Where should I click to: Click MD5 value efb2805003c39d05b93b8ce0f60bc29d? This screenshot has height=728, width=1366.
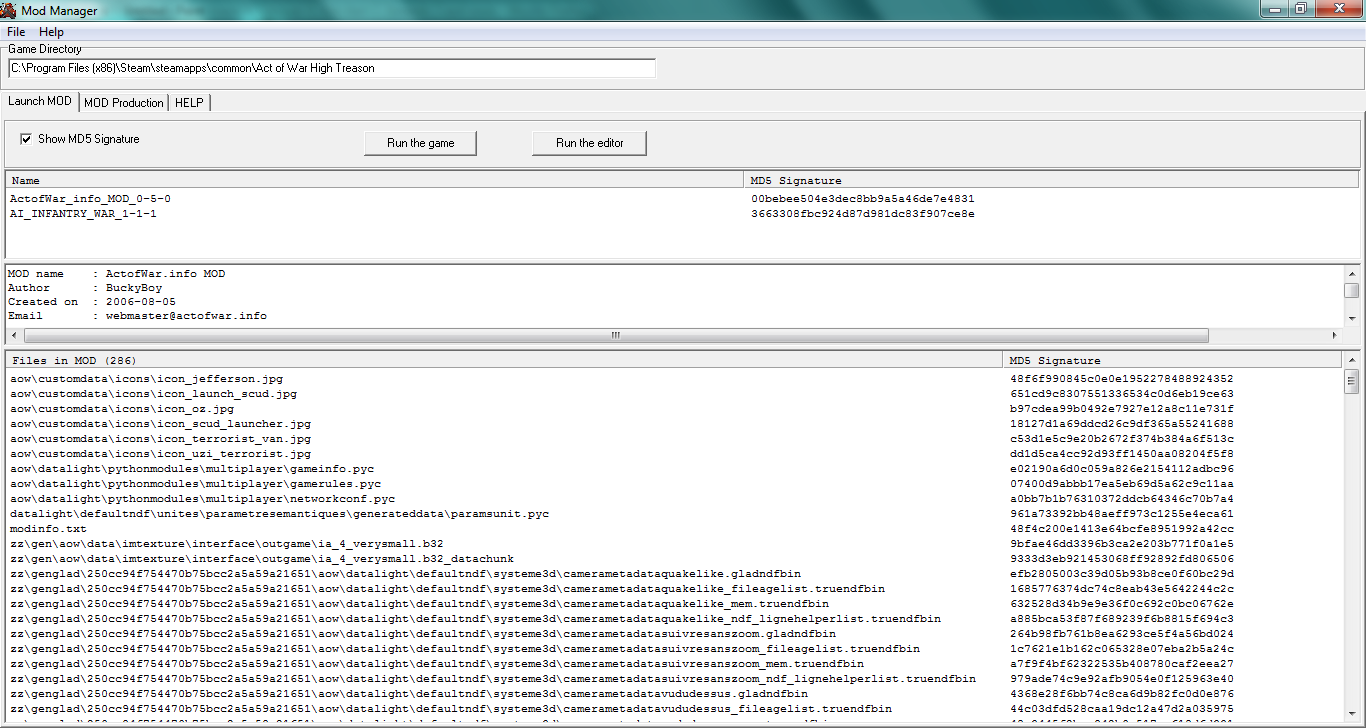point(1122,574)
